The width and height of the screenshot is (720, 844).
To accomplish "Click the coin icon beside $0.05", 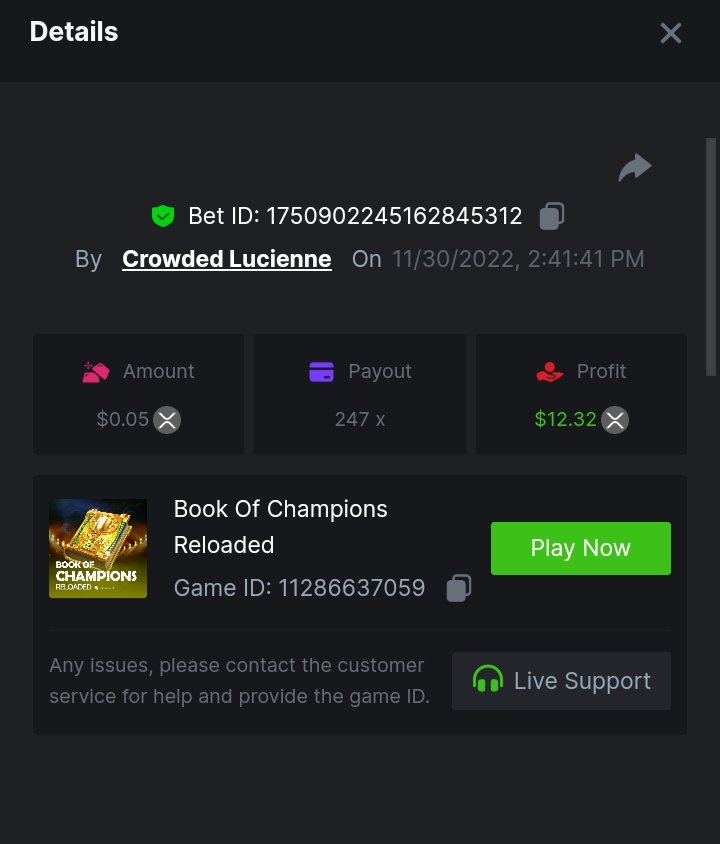I will click(x=167, y=420).
